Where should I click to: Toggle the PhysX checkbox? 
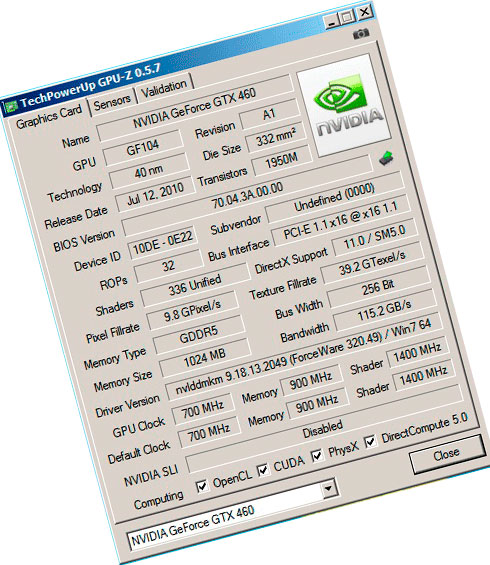pos(317,455)
